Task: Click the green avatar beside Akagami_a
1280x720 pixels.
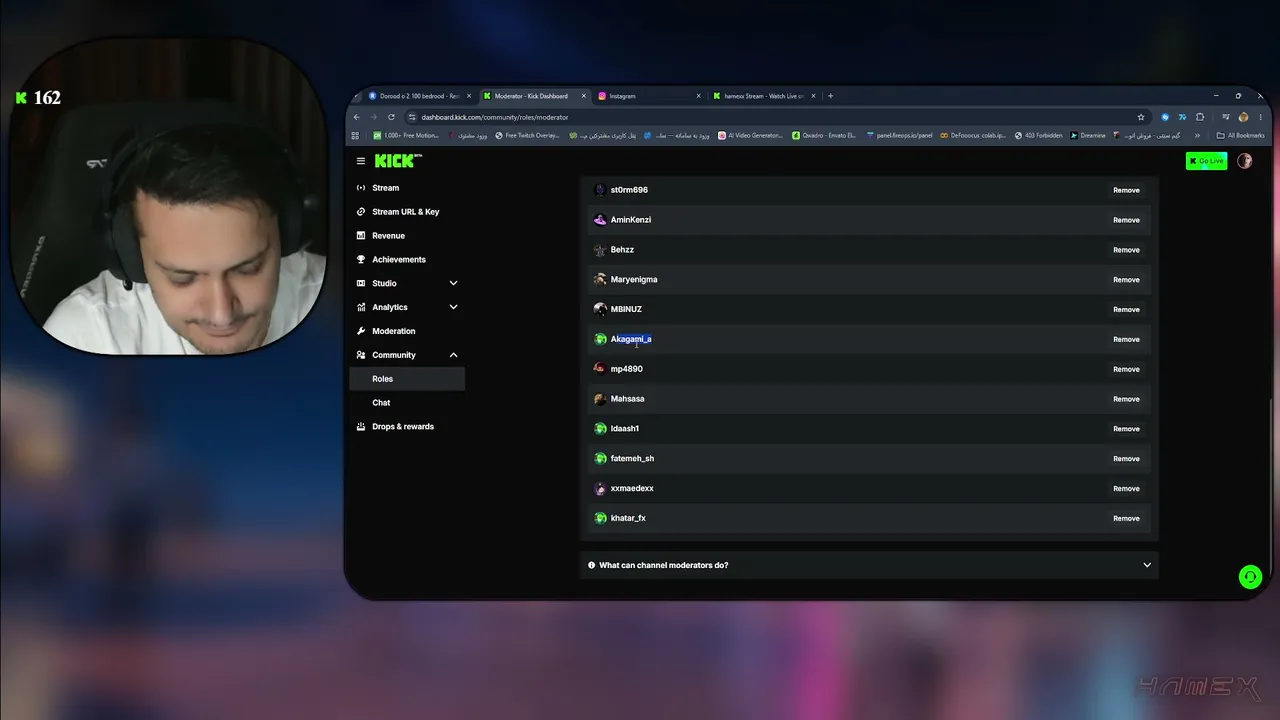Action: click(x=600, y=339)
